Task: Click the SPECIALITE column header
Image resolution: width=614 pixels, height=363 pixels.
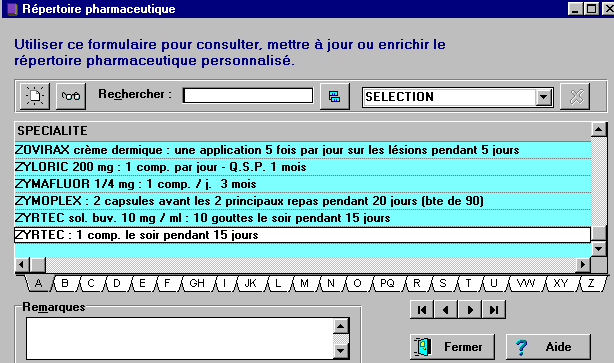Action: click(x=303, y=131)
